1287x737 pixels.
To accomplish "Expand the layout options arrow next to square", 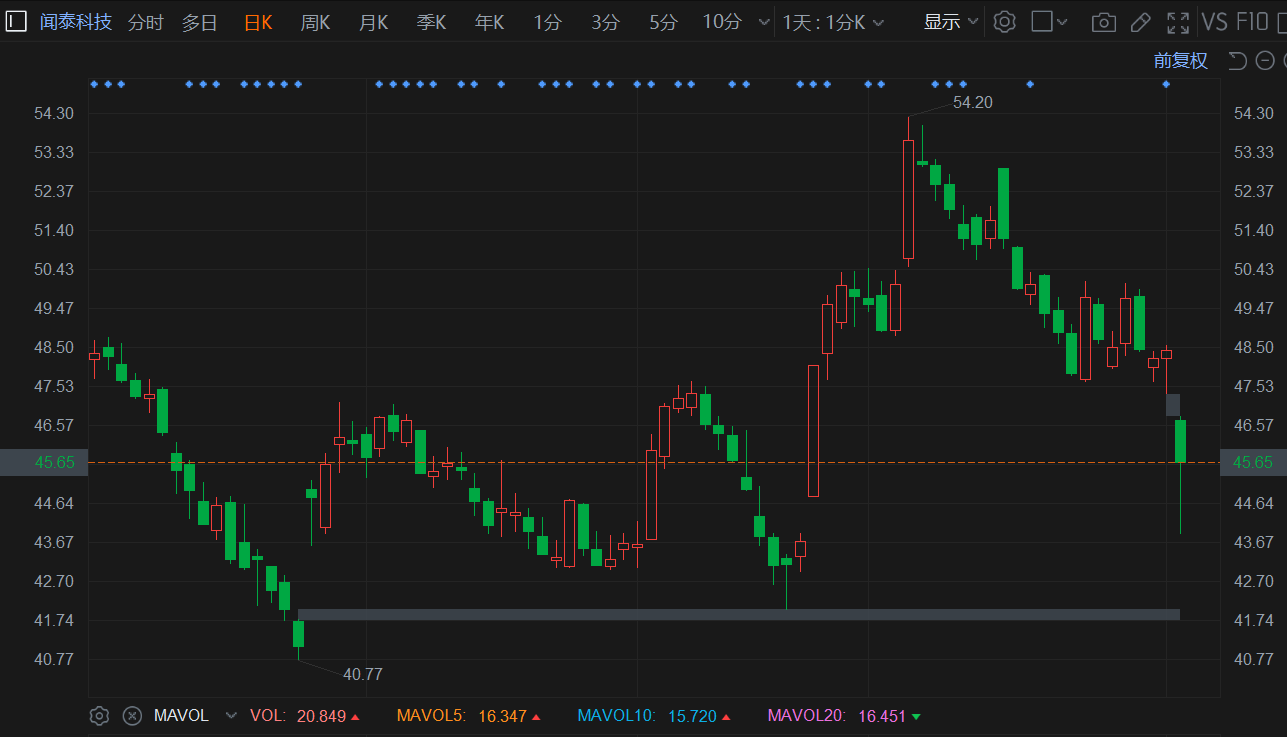I will 1062,22.
